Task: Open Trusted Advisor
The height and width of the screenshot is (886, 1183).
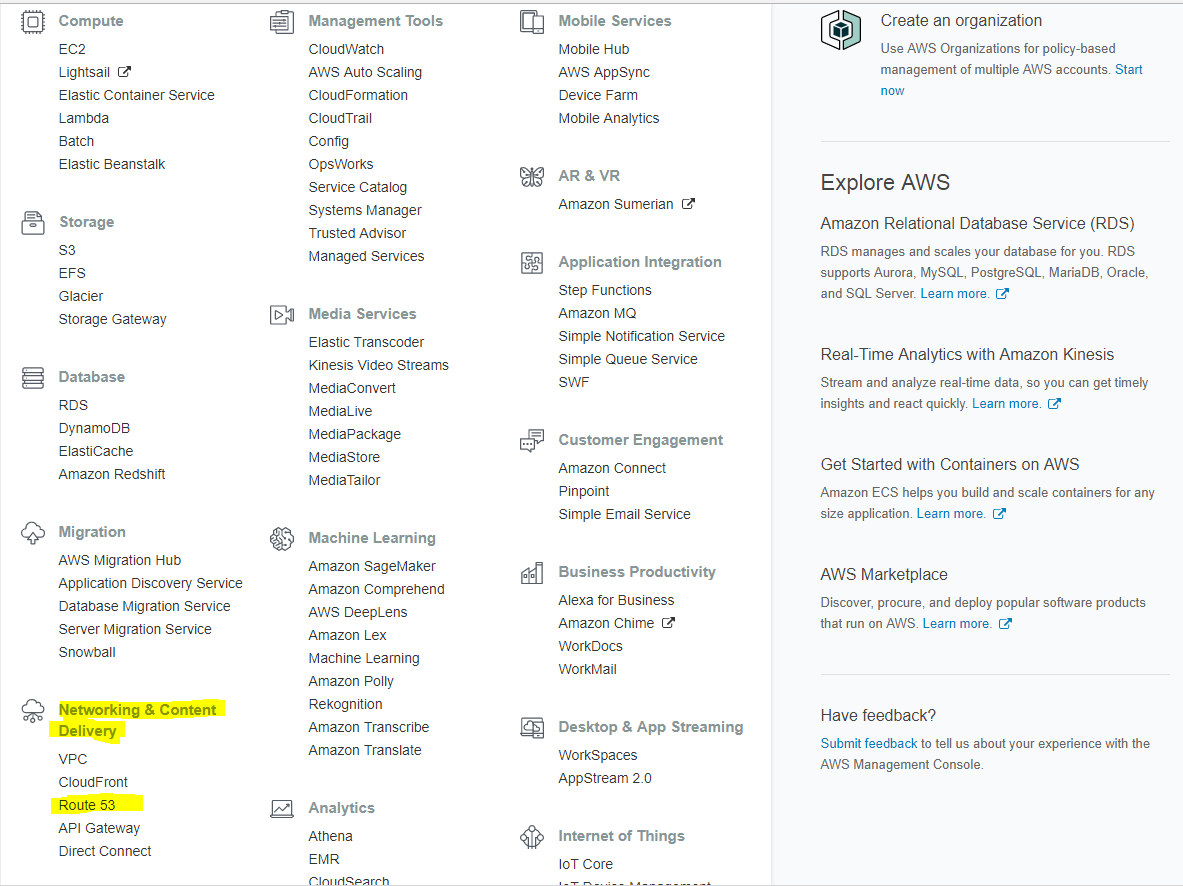Action: pos(357,234)
